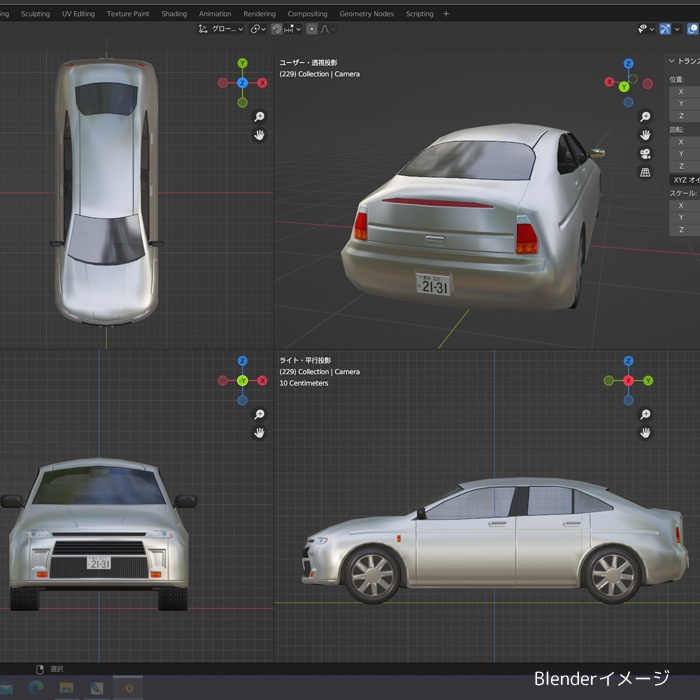
Task: Click the green Y axis on perspective gizmo
Action: tap(624, 87)
